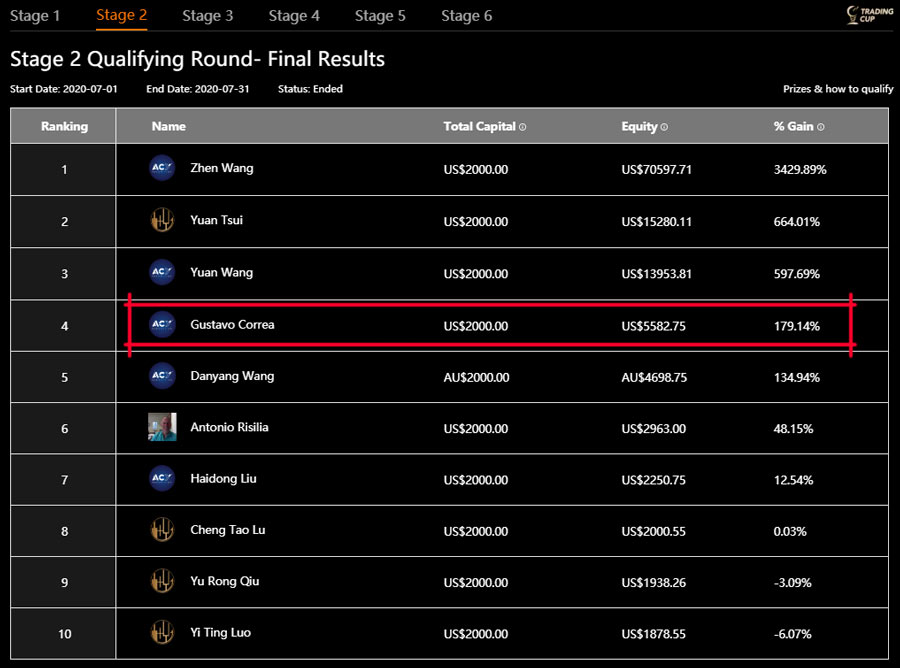This screenshot has height=668, width=900.
Task: Go to the Stage 5 tab
Action: pos(381,16)
